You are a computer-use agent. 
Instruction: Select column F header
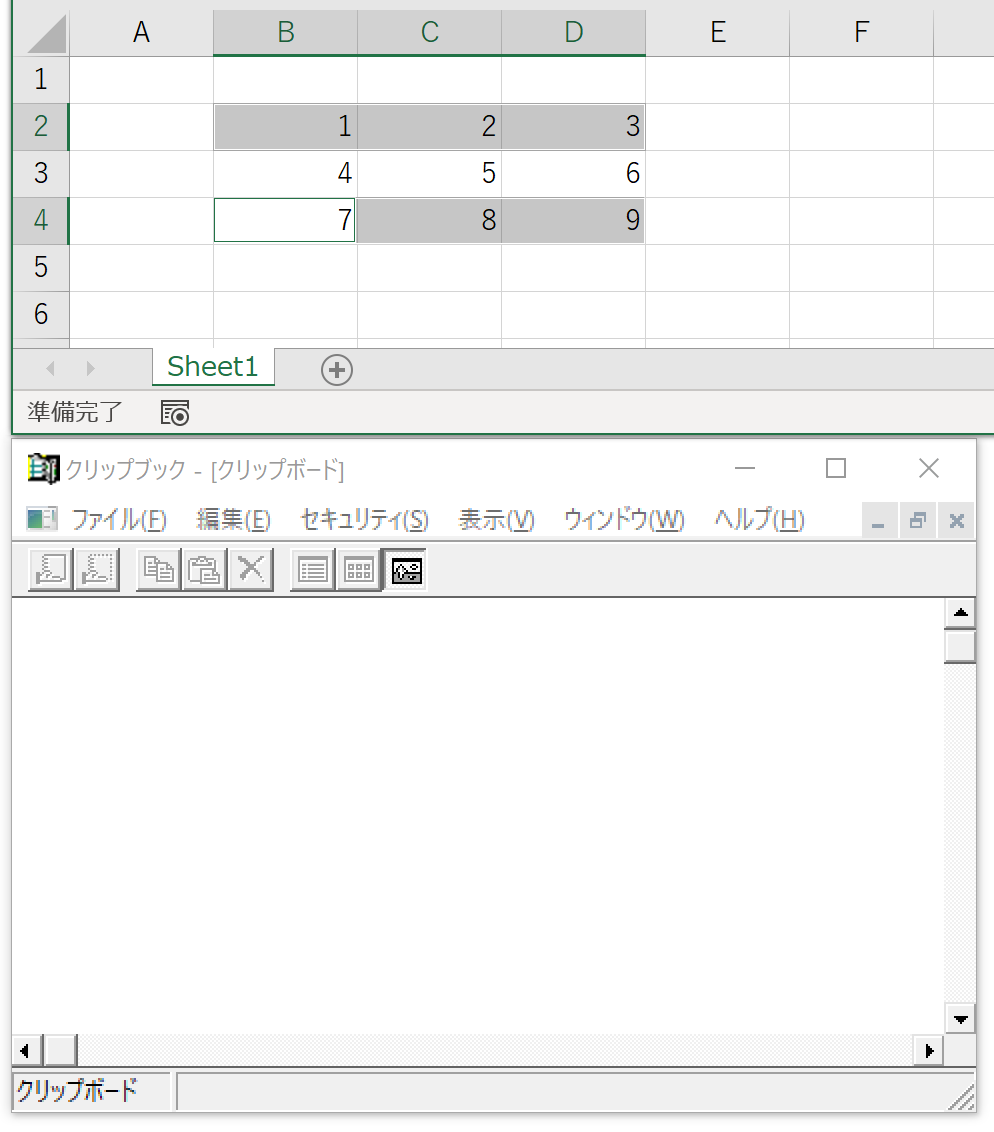861,33
